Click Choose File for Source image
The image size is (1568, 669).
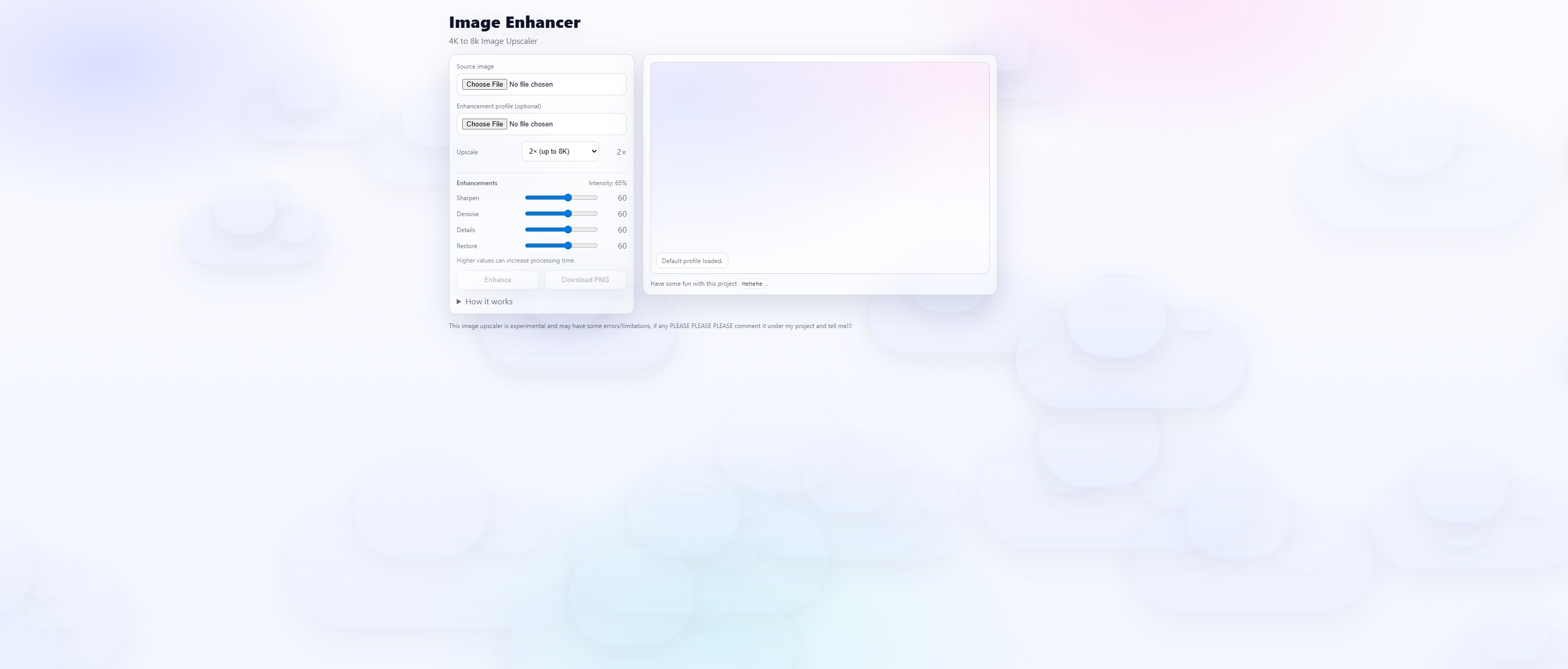[x=484, y=84]
